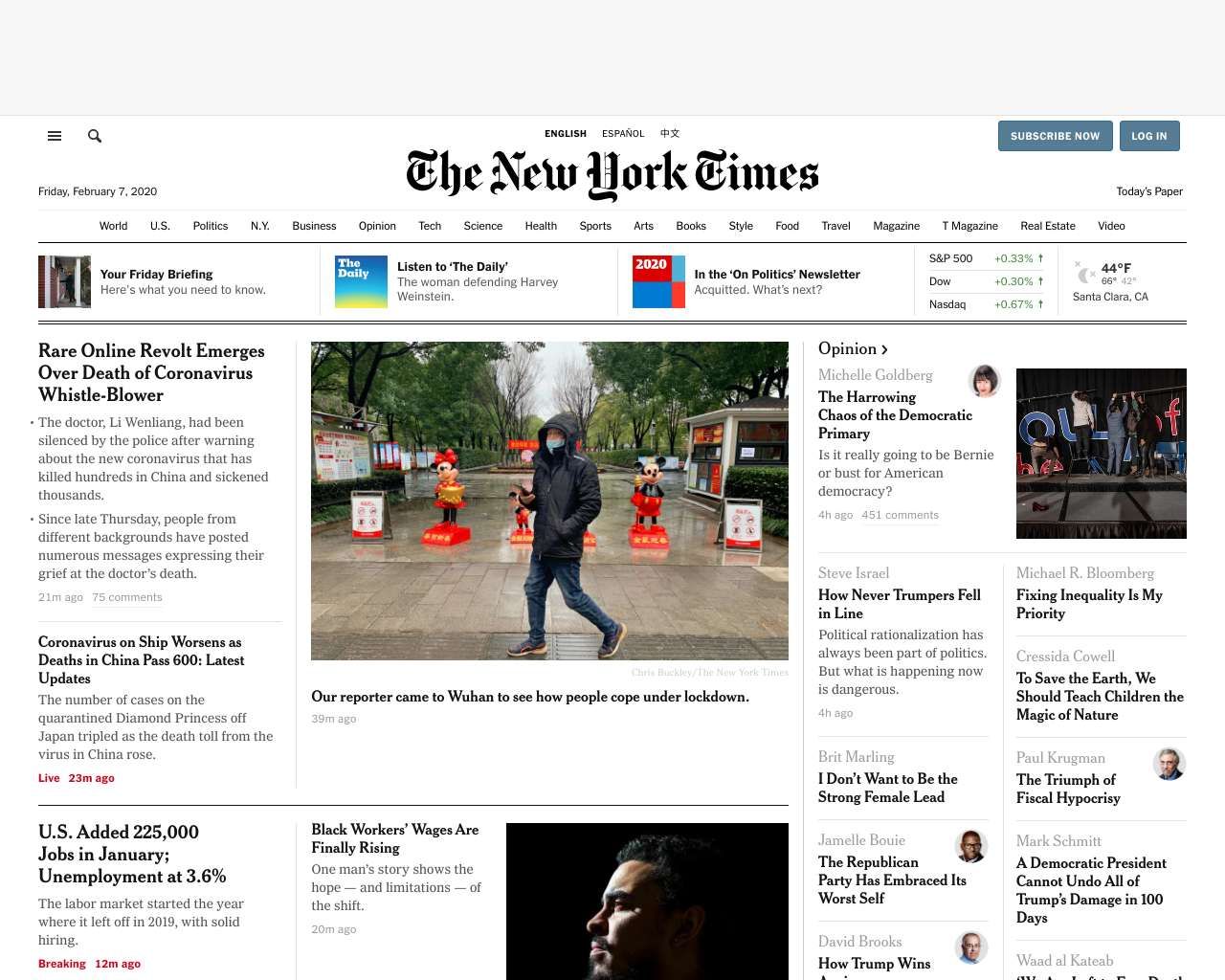Screen dimensions: 1225x980
Task: Open the Politics section
Action: pos(211,226)
